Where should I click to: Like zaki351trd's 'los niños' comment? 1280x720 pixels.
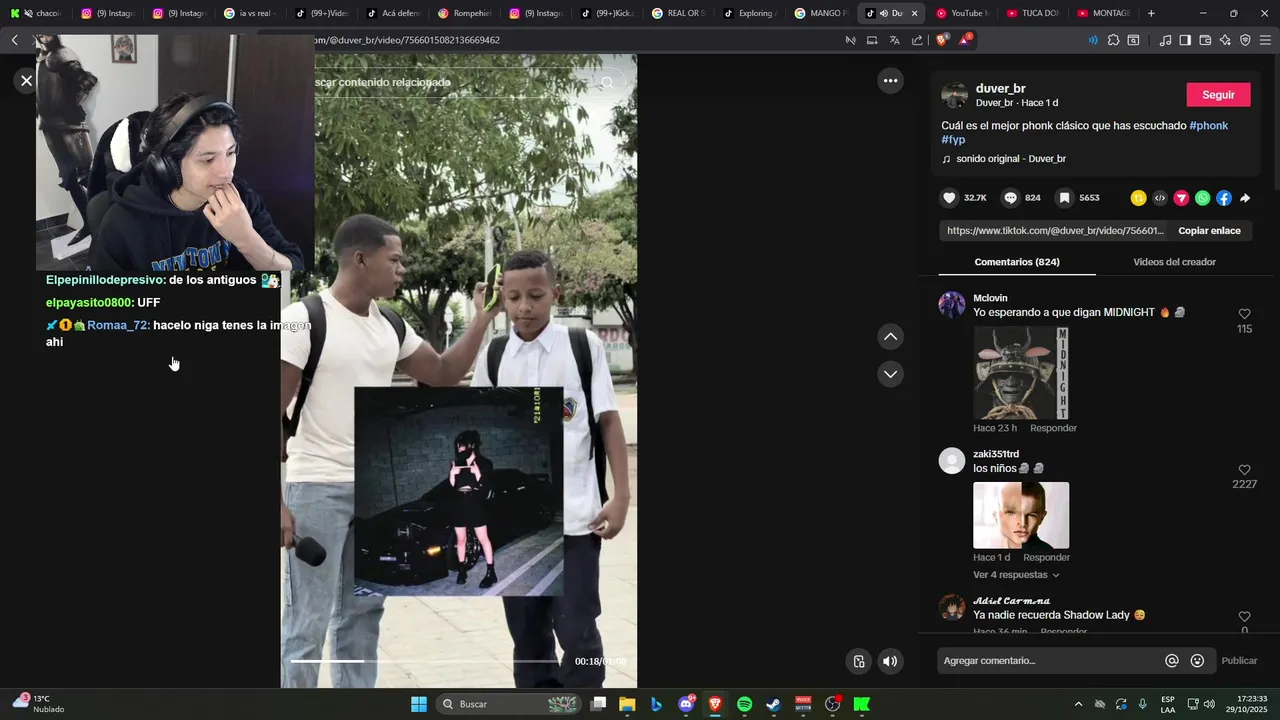1244,470
